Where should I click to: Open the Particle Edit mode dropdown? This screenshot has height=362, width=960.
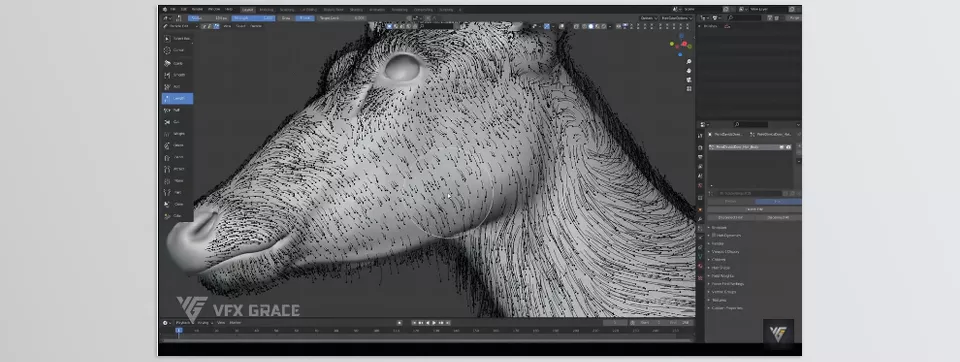[x=181, y=26]
